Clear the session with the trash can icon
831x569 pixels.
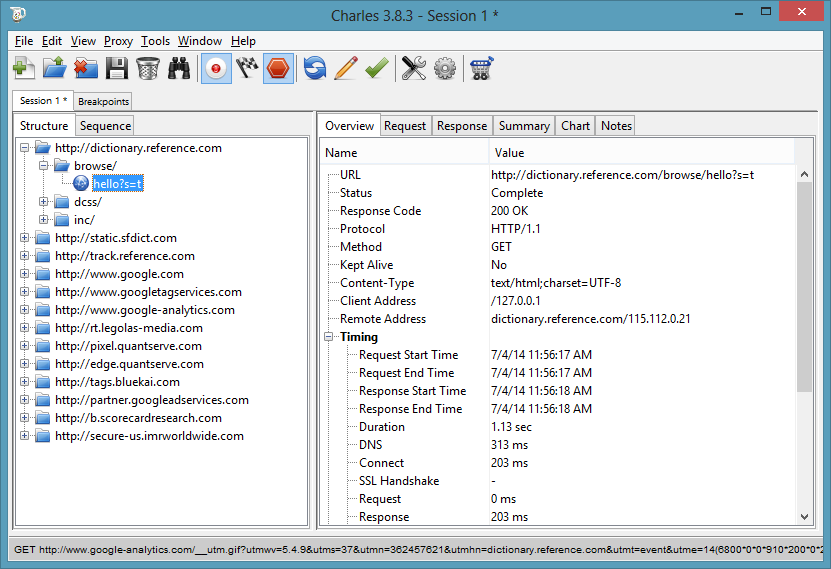[x=148, y=68]
